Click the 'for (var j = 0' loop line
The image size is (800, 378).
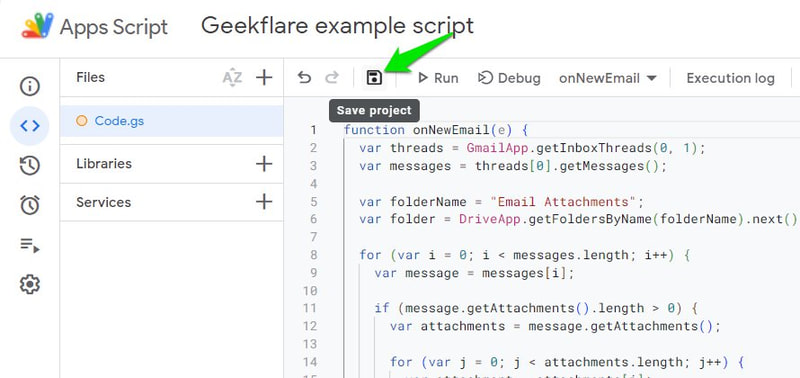[x=567, y=362]
